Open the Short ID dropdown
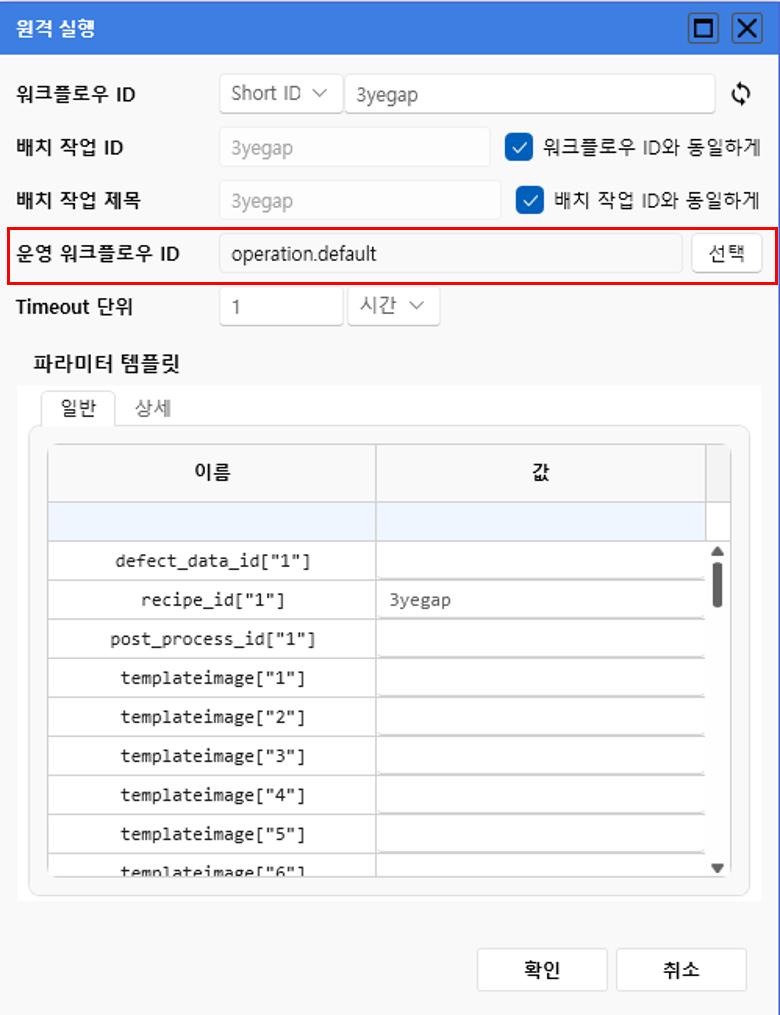 (x=279, y=94)
